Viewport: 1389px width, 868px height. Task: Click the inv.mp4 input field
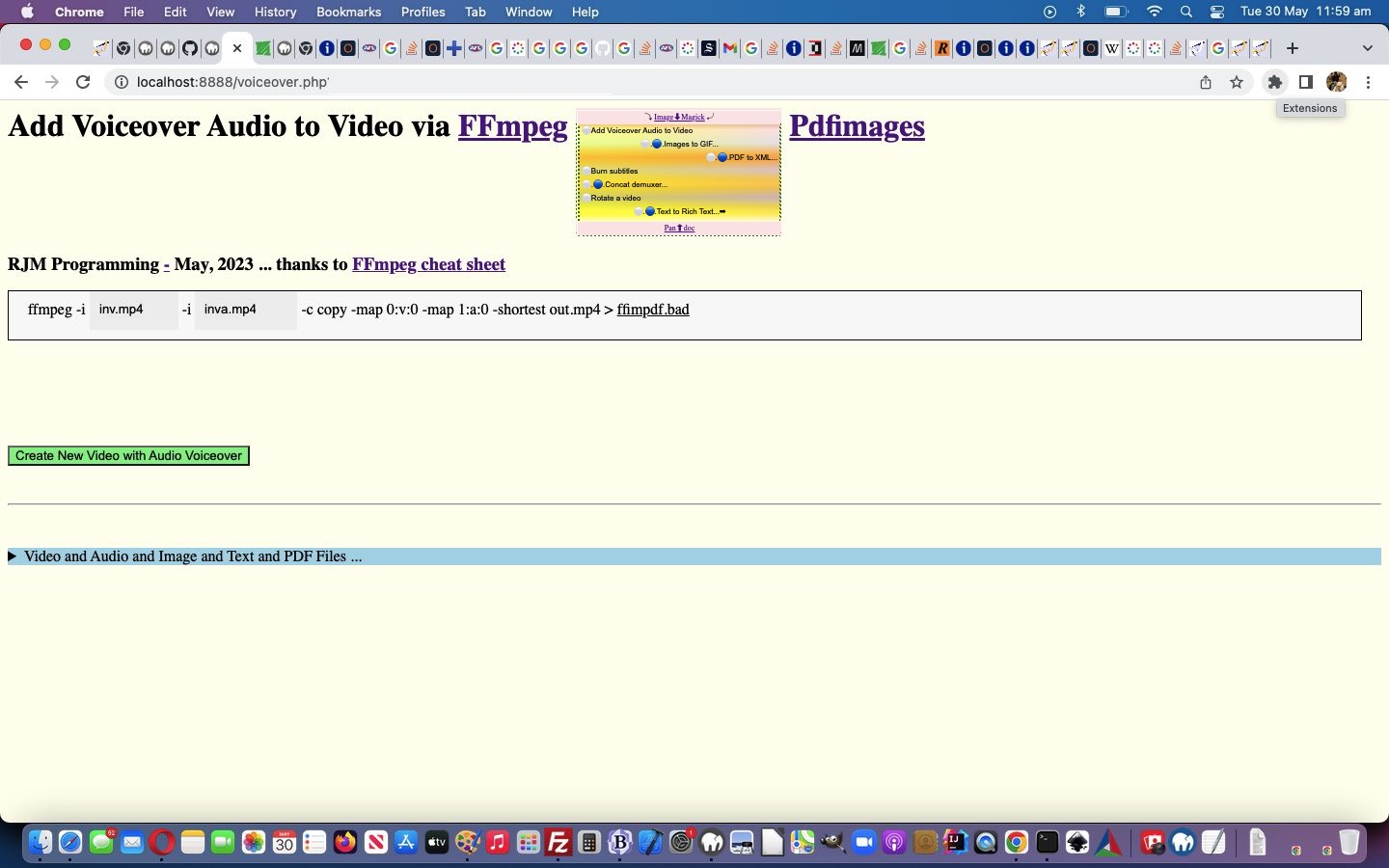pos(133,310)
